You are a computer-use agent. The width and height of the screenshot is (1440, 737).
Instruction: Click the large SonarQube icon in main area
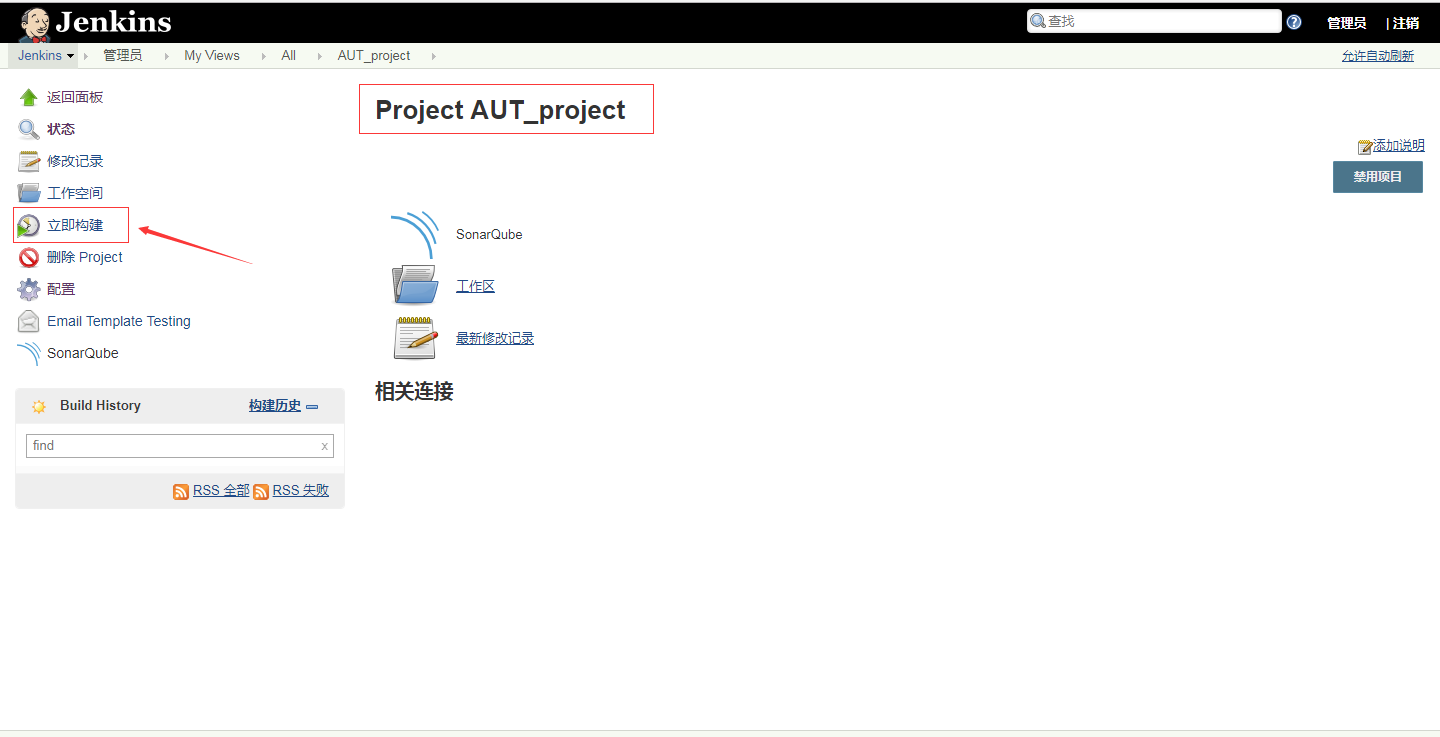tap(415, 234)
